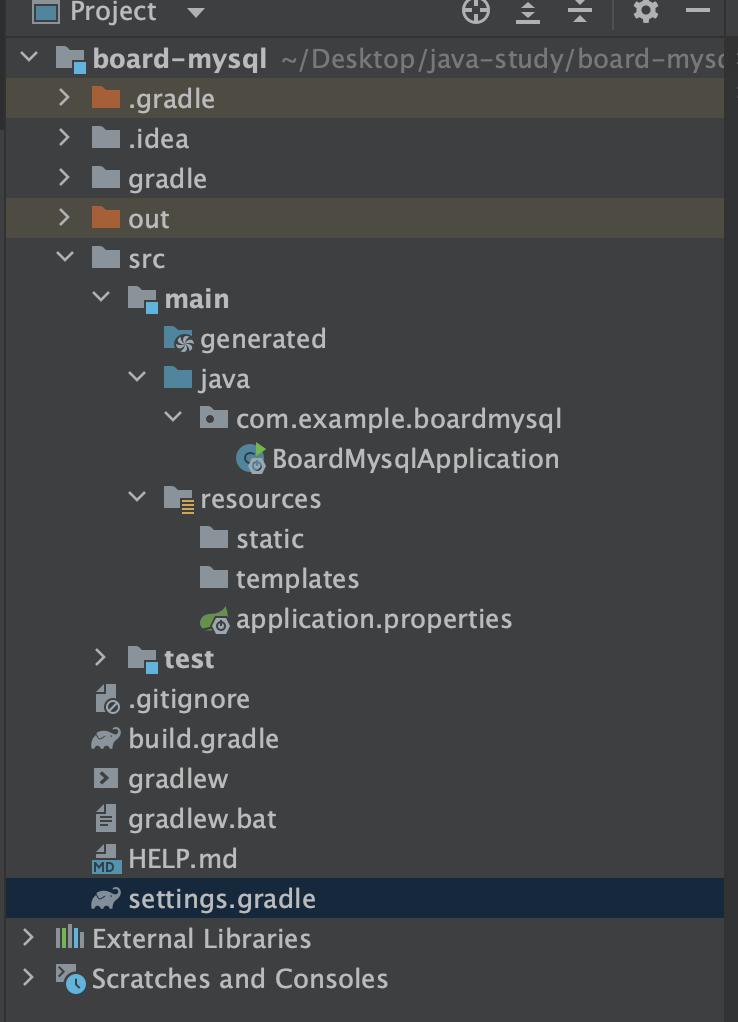Select the board-mysql project name
The height and width of the screenshot is (1022, 738).
[179, 59]
